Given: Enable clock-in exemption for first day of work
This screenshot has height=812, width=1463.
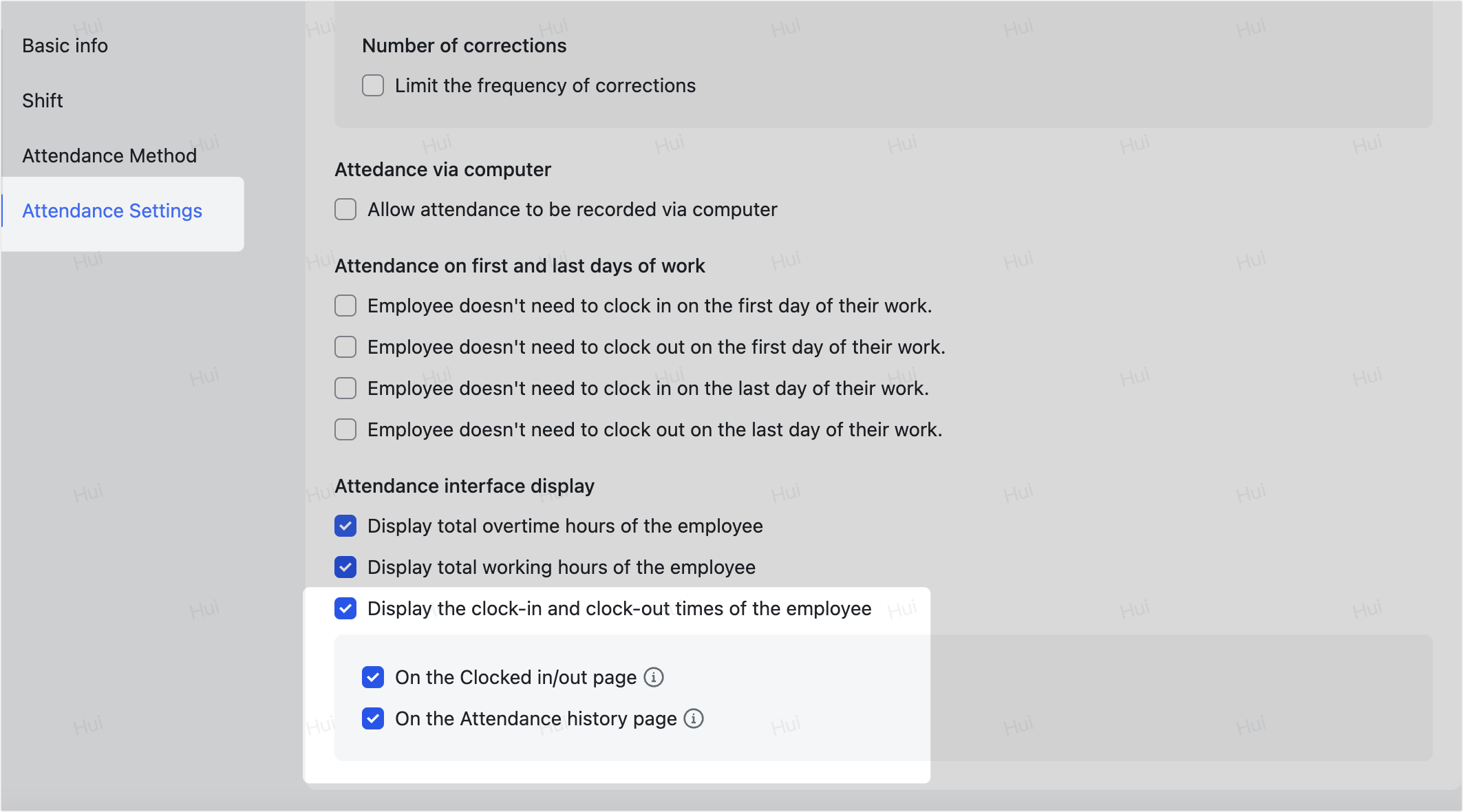Looking at the screenshot, I should coord(345,306).
